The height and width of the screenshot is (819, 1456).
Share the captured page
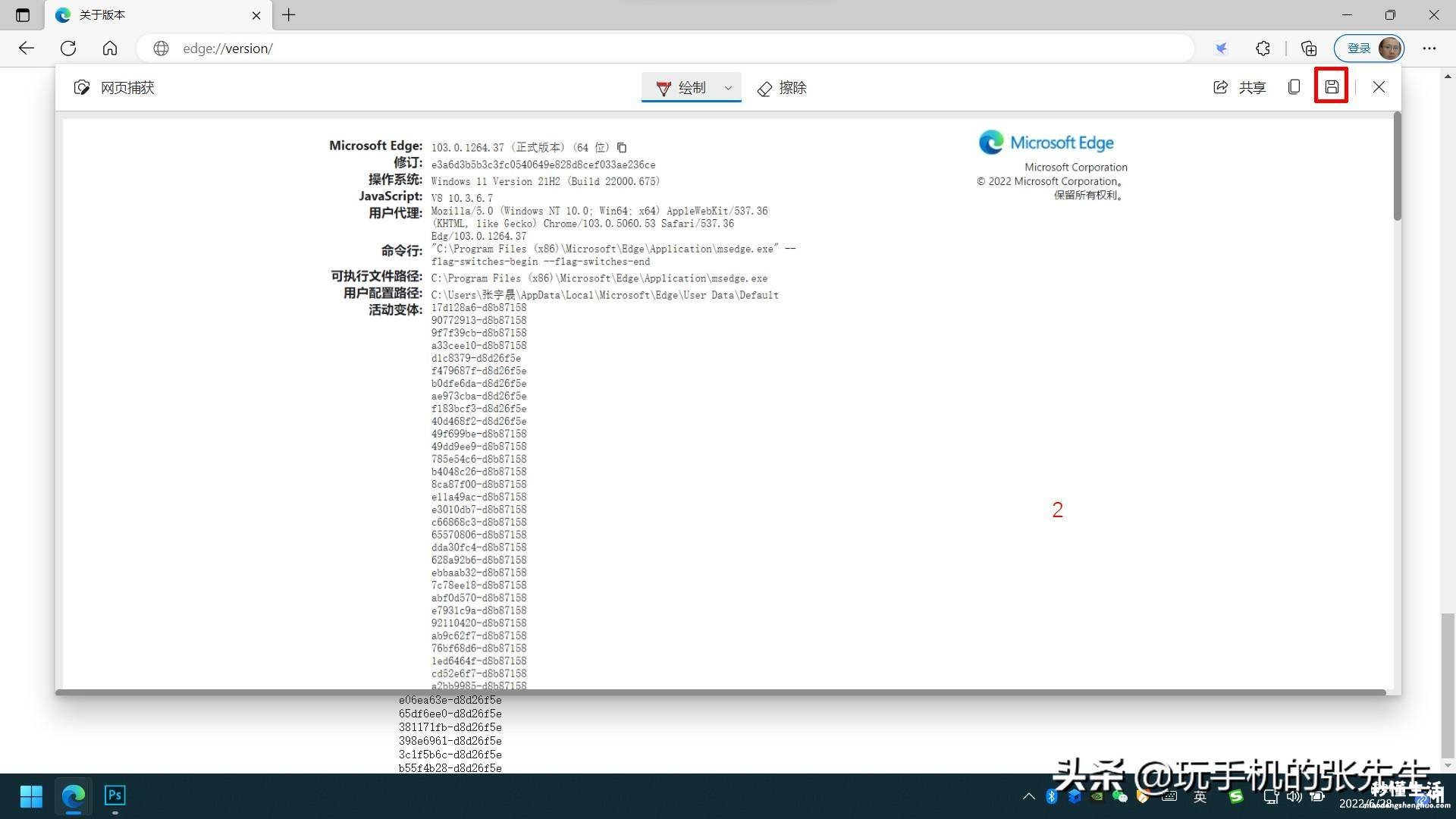[1239, 87]
